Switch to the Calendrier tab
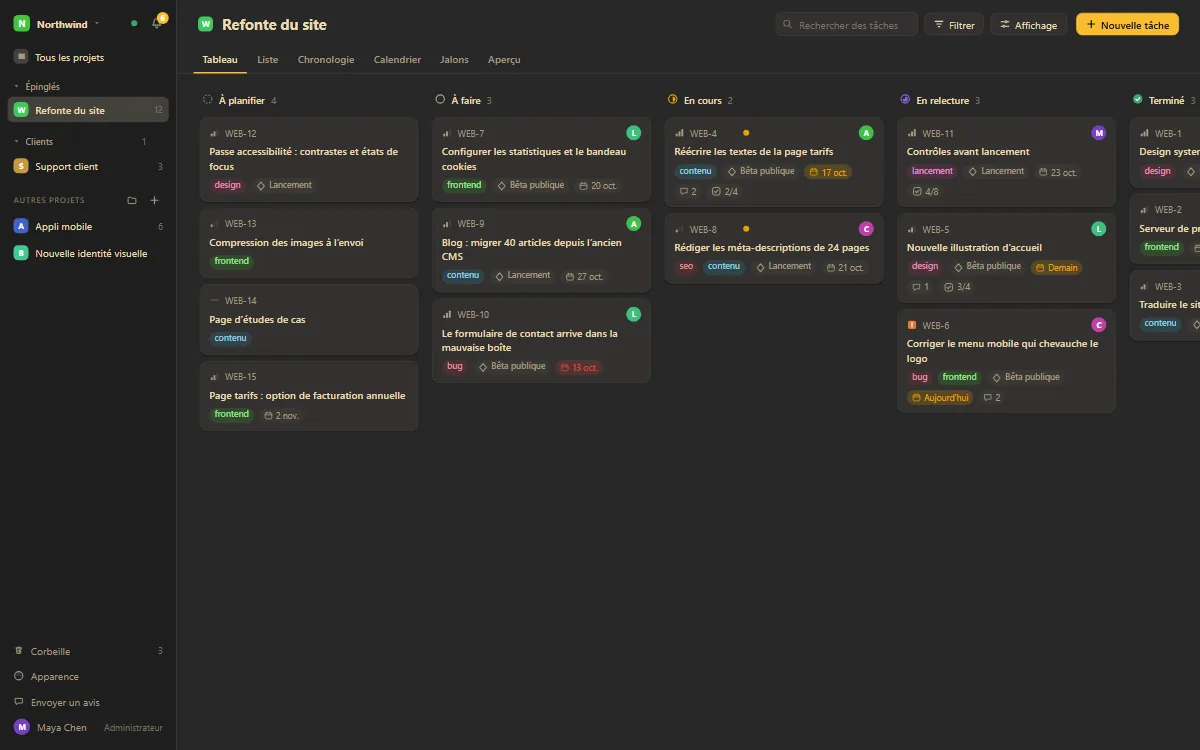The image size is (1200, 750). click(397, 60)
